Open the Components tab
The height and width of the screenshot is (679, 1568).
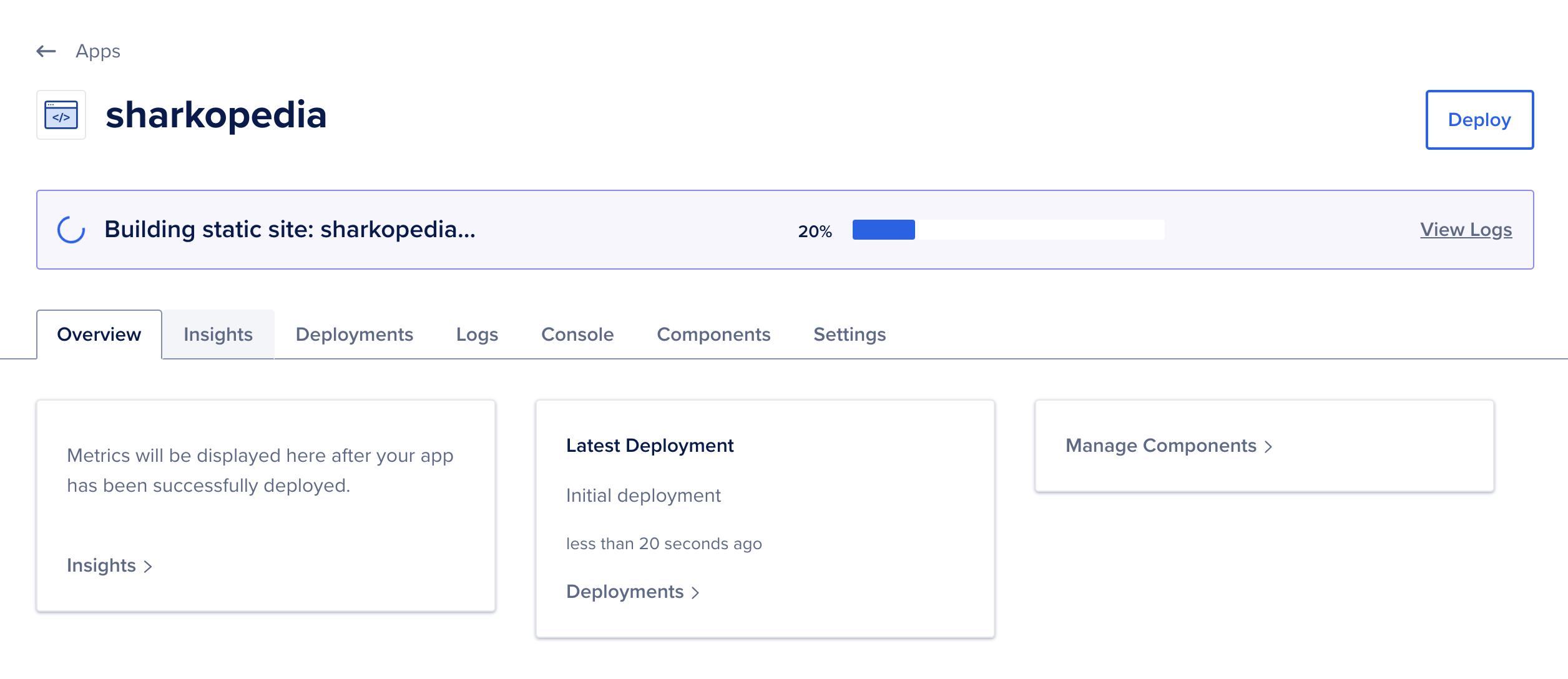tap(713, 335)
